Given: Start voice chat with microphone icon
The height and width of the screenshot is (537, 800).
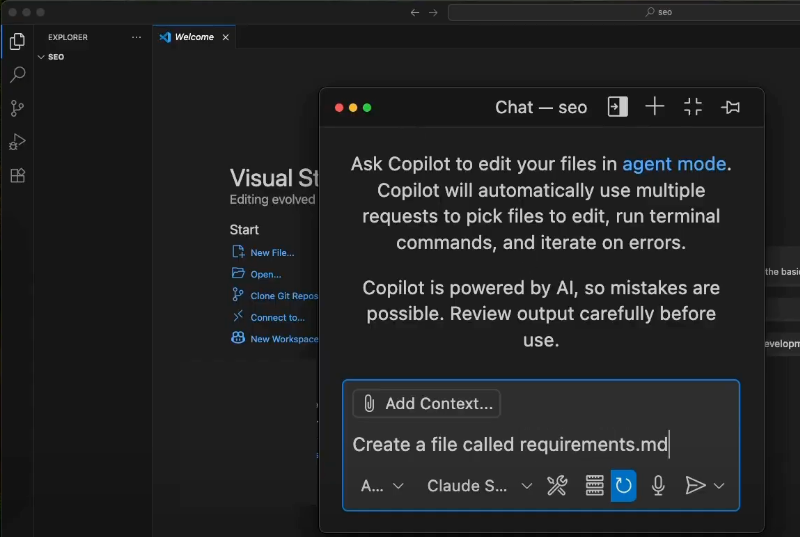Looking at the screenshot, I should point(658,486).
